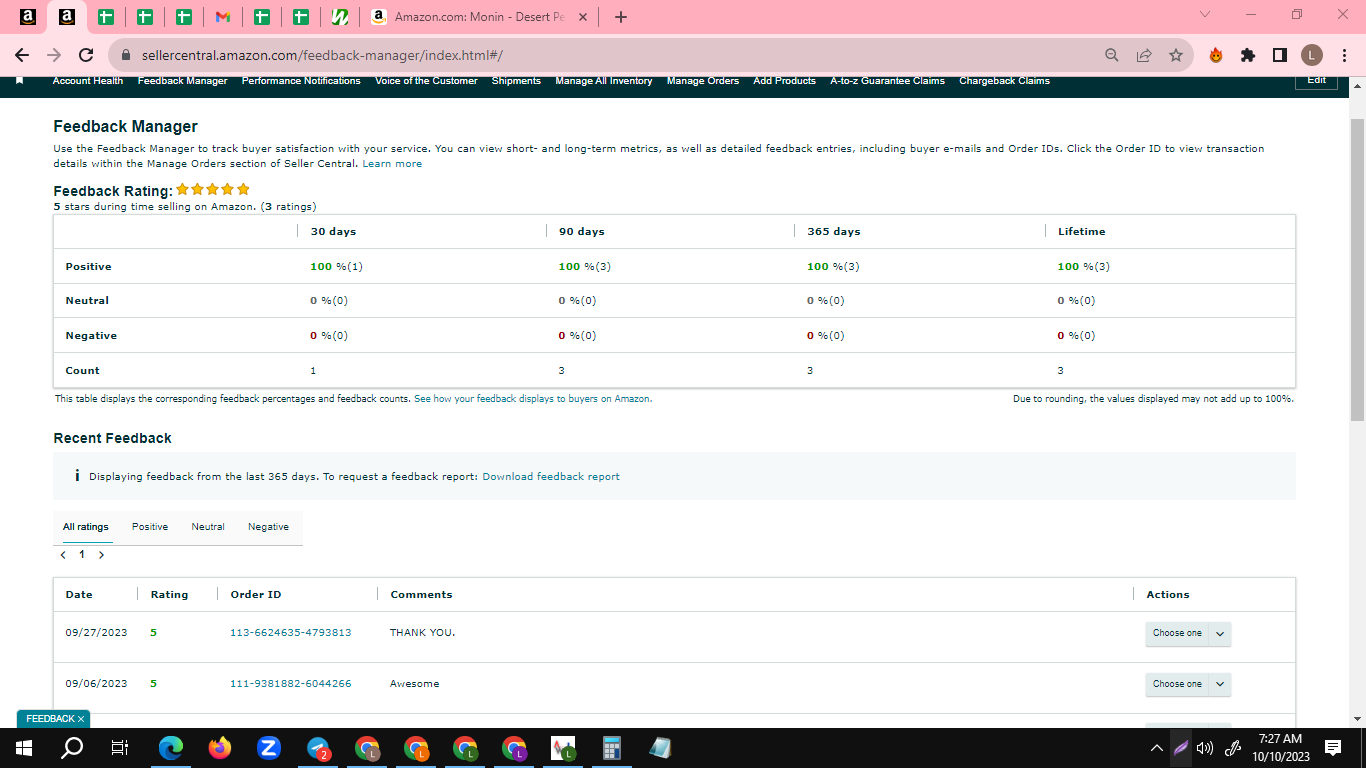Switch to the Gmail browser tab

223,17
